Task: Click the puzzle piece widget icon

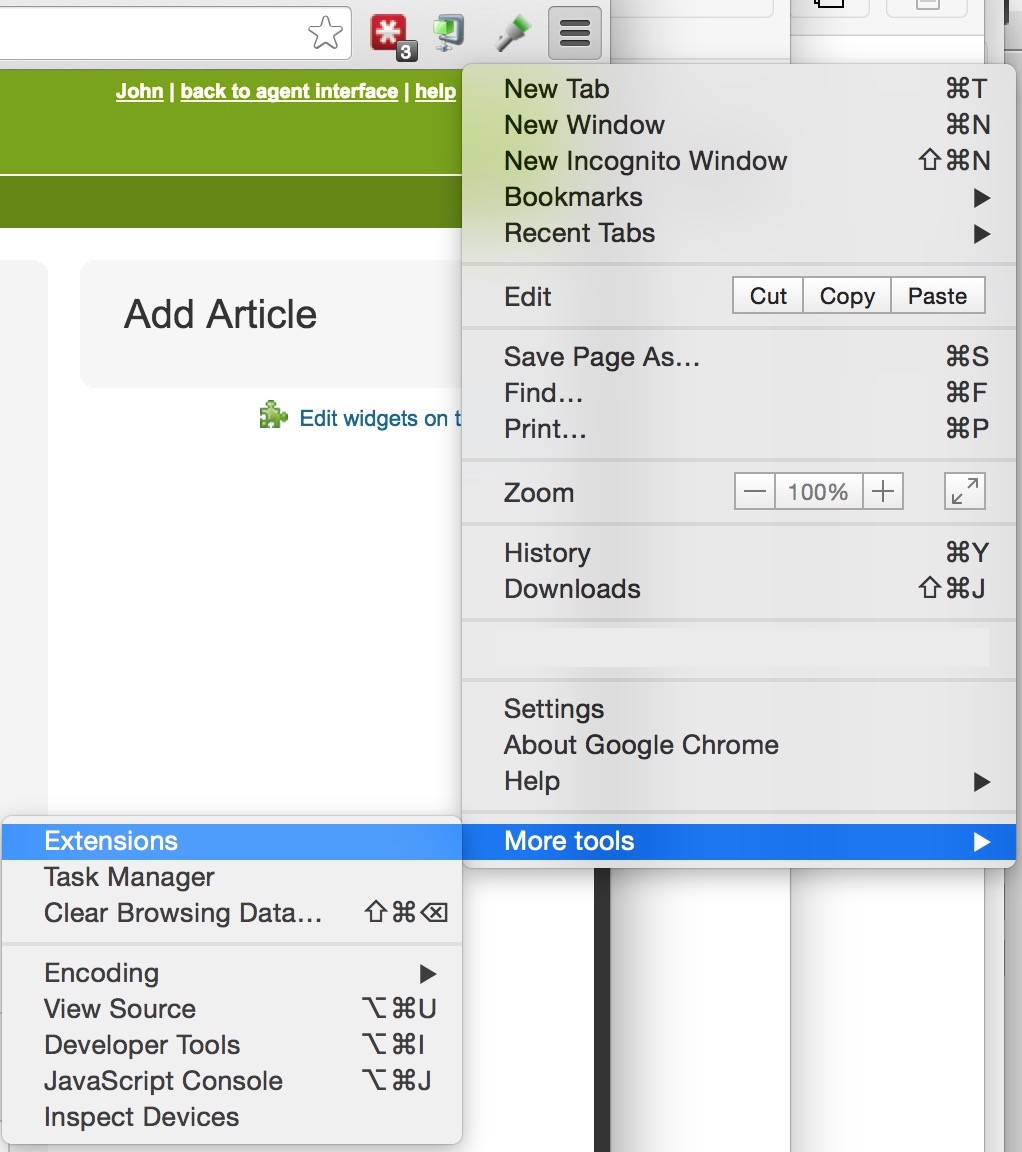Action: [x=273, y=417]
